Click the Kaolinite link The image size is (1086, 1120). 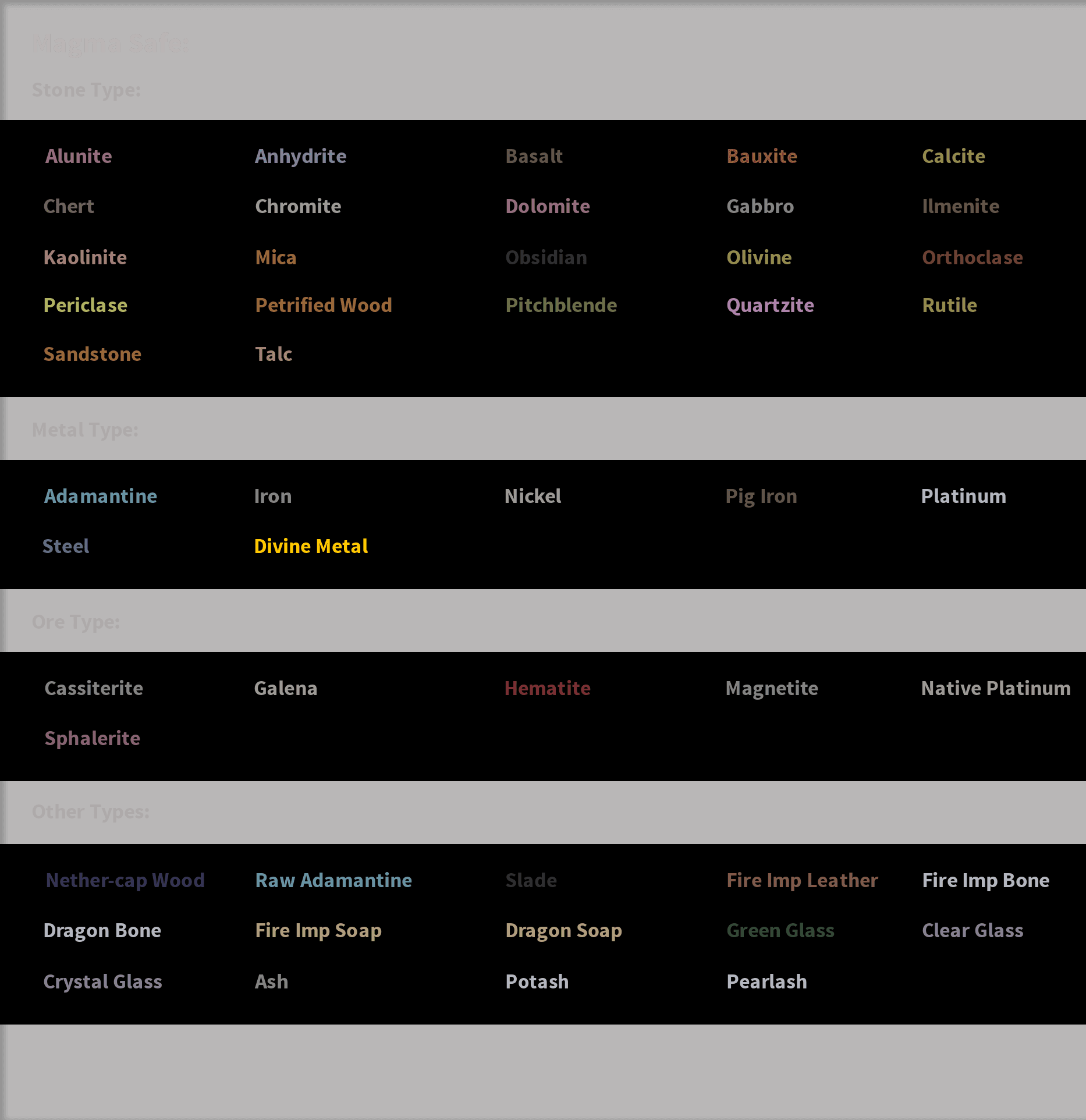pos(85,257)
